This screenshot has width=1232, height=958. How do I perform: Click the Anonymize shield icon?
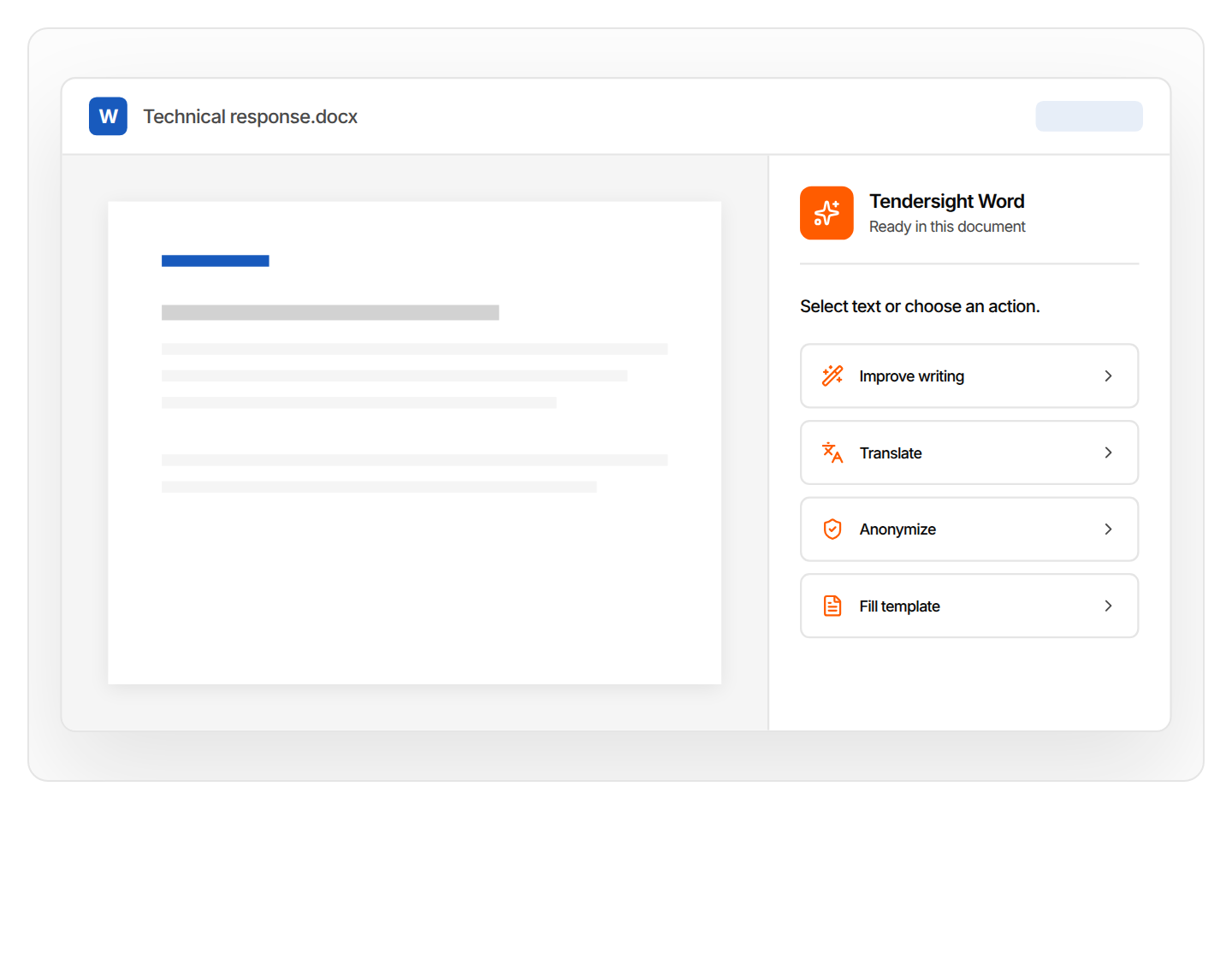832,529
